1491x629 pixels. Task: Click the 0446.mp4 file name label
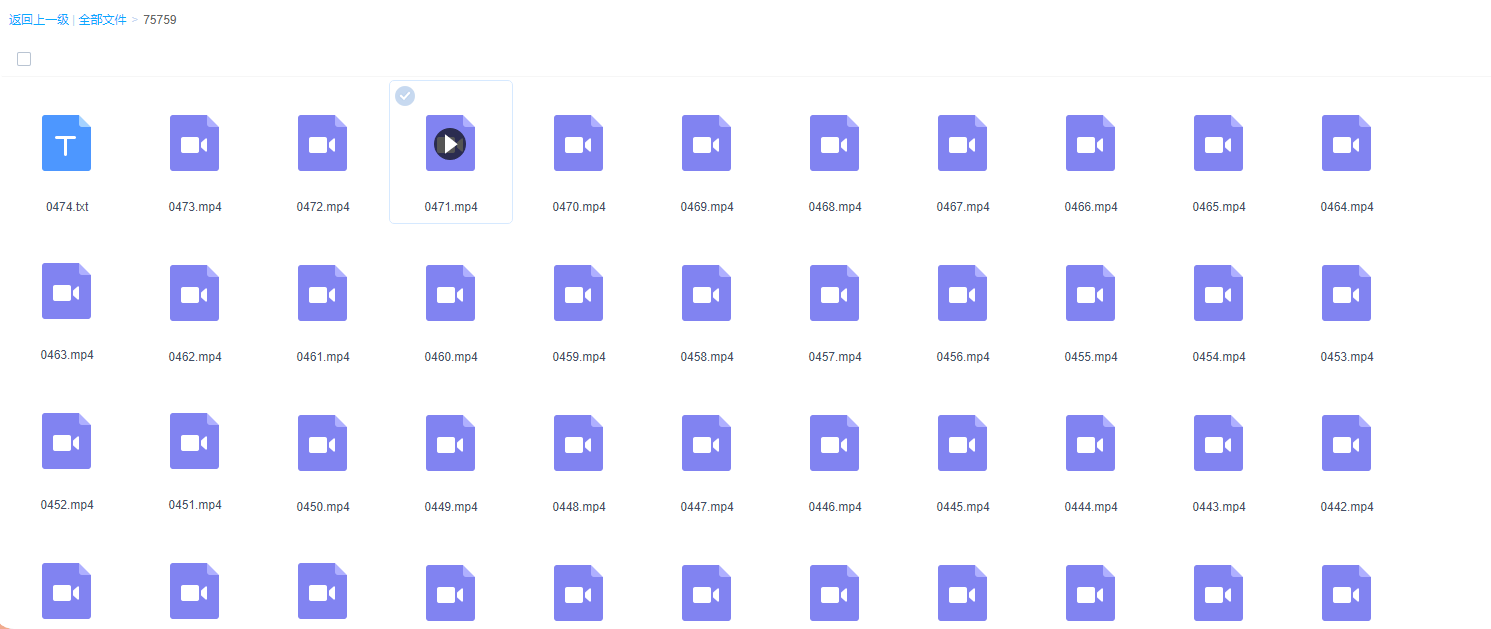click(835, 507)
